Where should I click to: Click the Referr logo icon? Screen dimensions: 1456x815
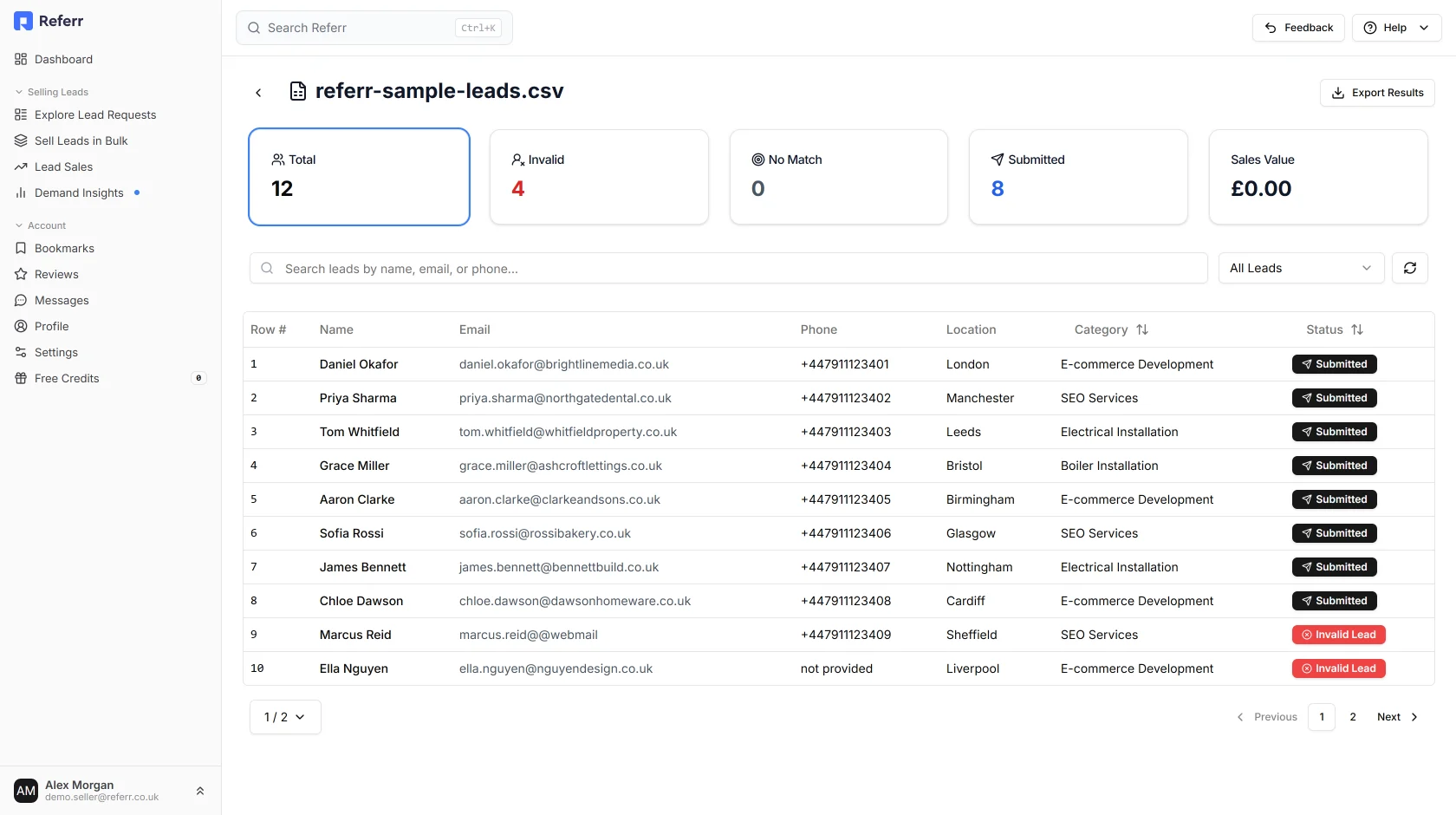(x=23, y=21)
